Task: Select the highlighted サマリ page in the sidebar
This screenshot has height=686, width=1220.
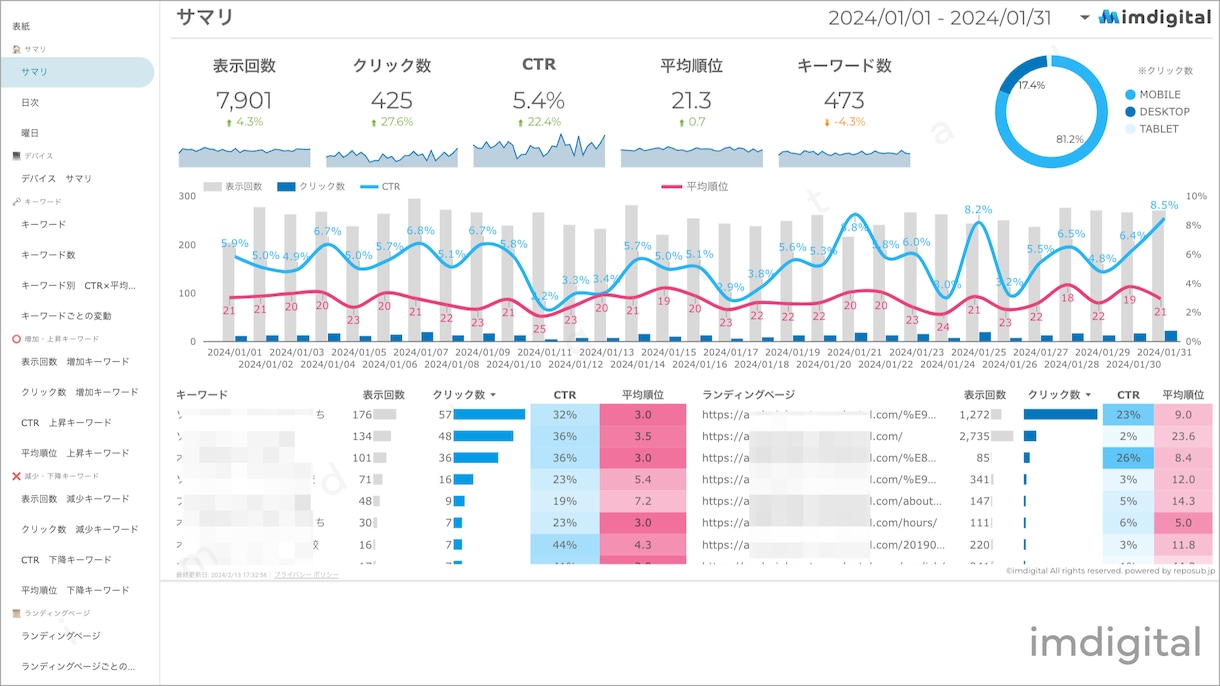Action: point(76,72)
